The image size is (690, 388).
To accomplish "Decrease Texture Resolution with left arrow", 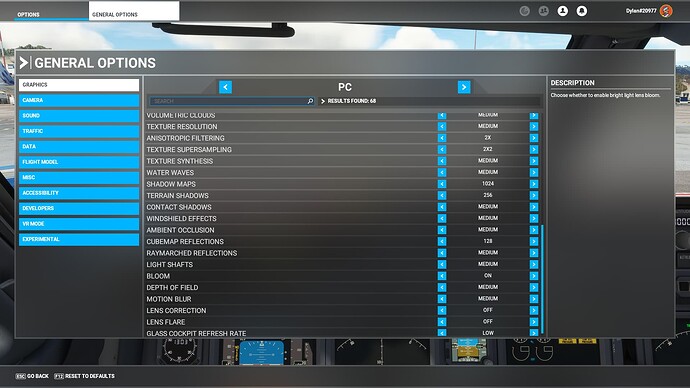I will click(x=442, y=127).
